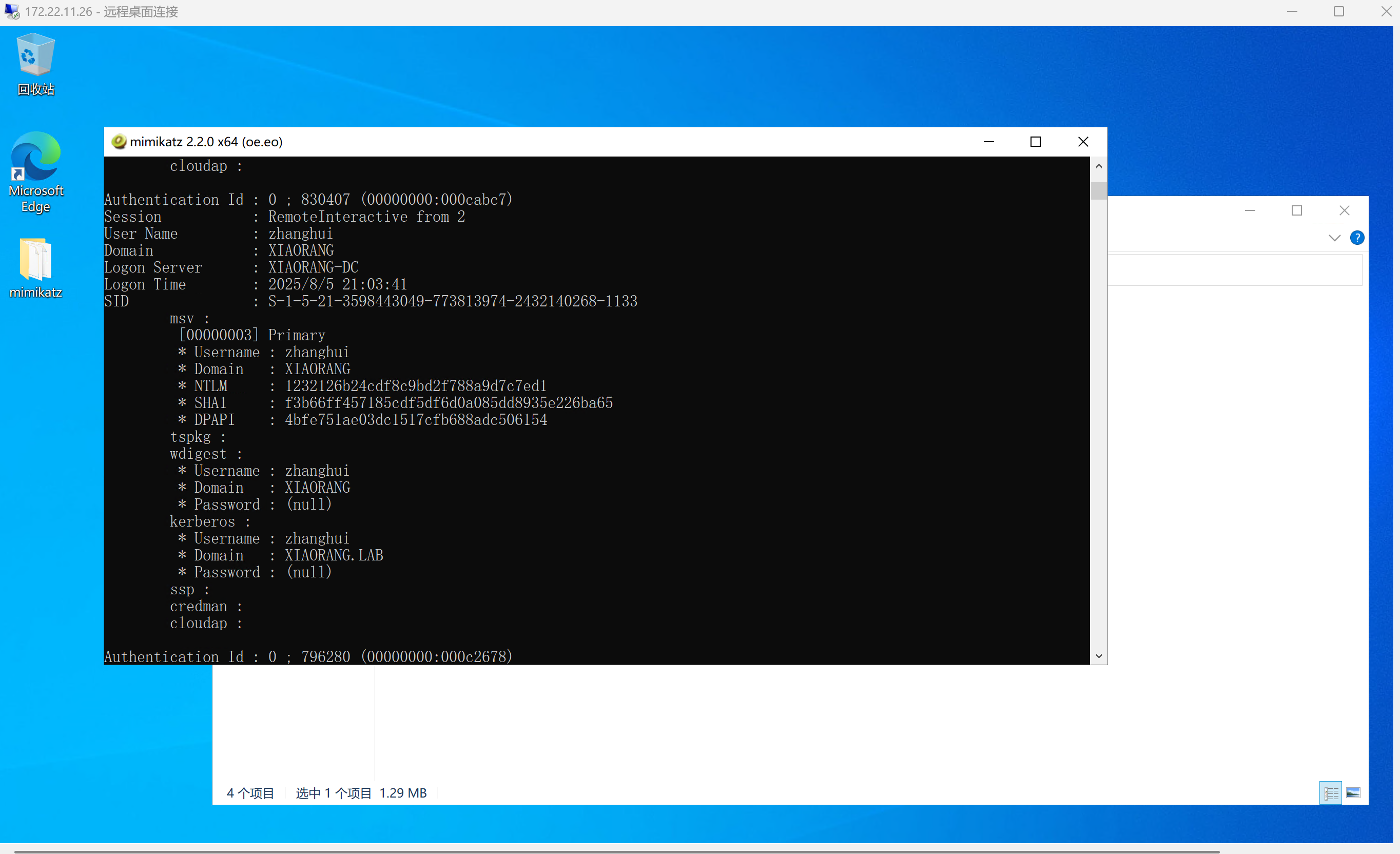Click the Remote Desktop connection title icon

(11, 11)
